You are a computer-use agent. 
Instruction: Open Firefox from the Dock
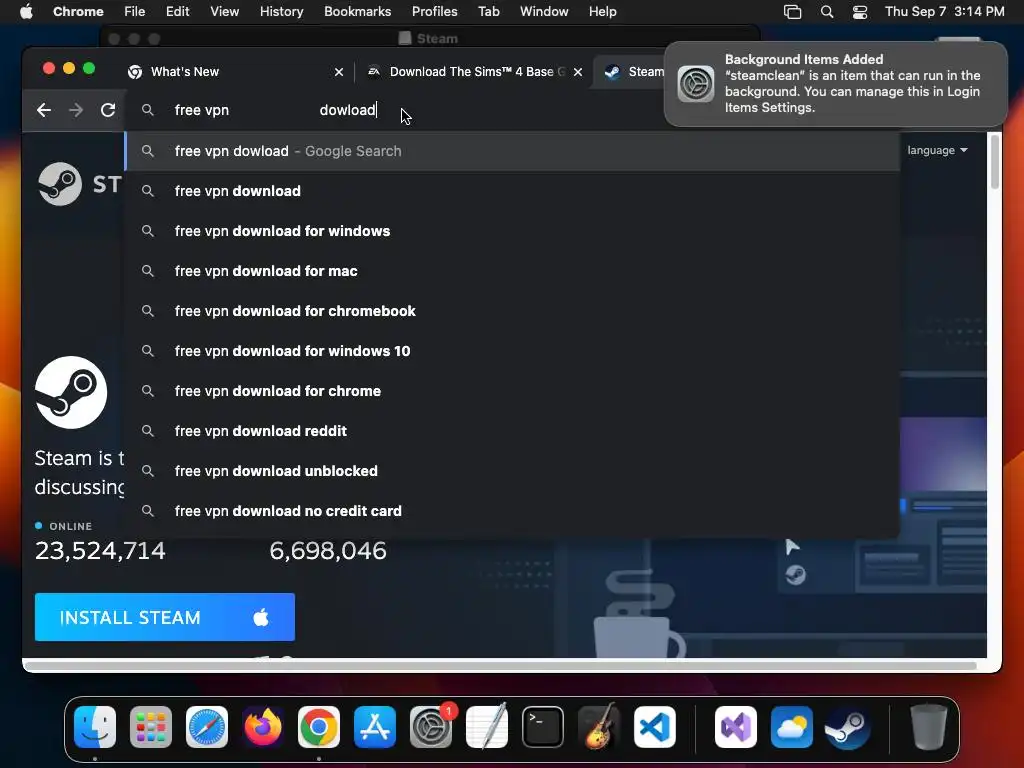point(263,727)
